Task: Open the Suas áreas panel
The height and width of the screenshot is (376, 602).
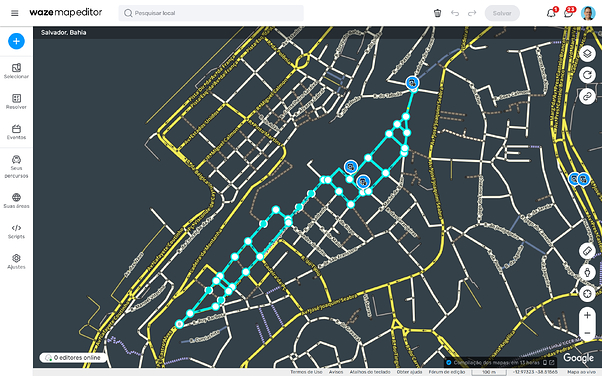Action: tap(16, 201)
